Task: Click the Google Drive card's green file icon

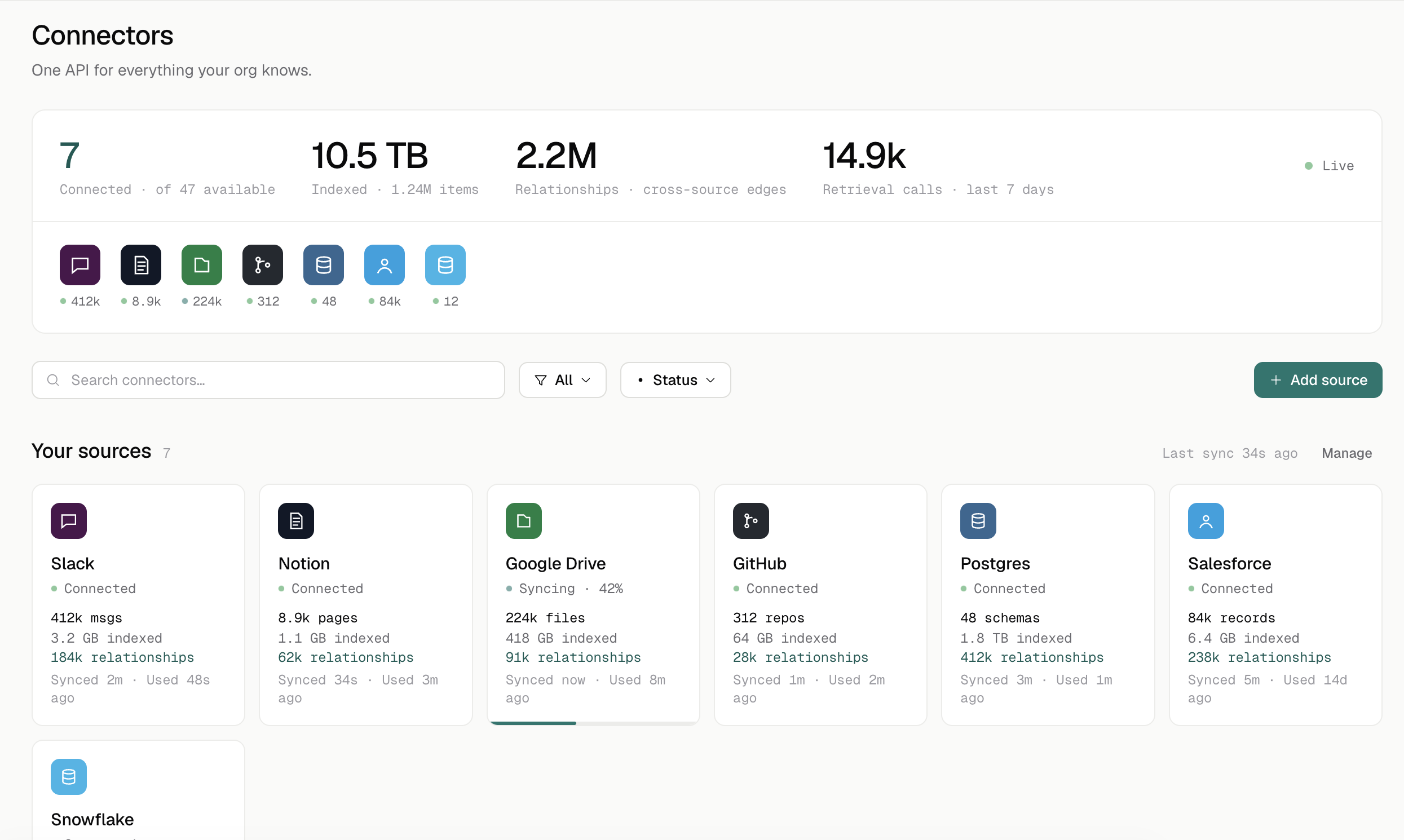Action: coord(524,521)
